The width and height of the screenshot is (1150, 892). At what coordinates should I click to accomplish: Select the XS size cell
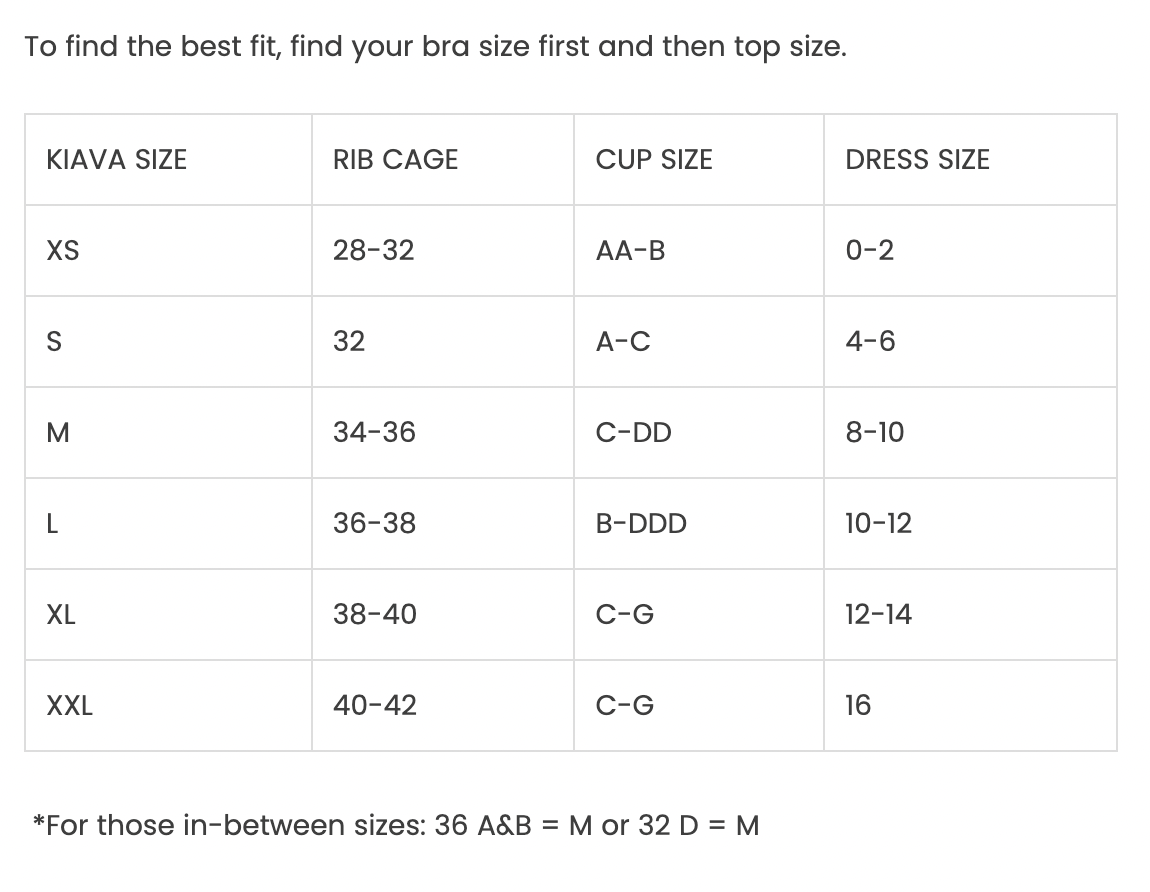(63, 251)
